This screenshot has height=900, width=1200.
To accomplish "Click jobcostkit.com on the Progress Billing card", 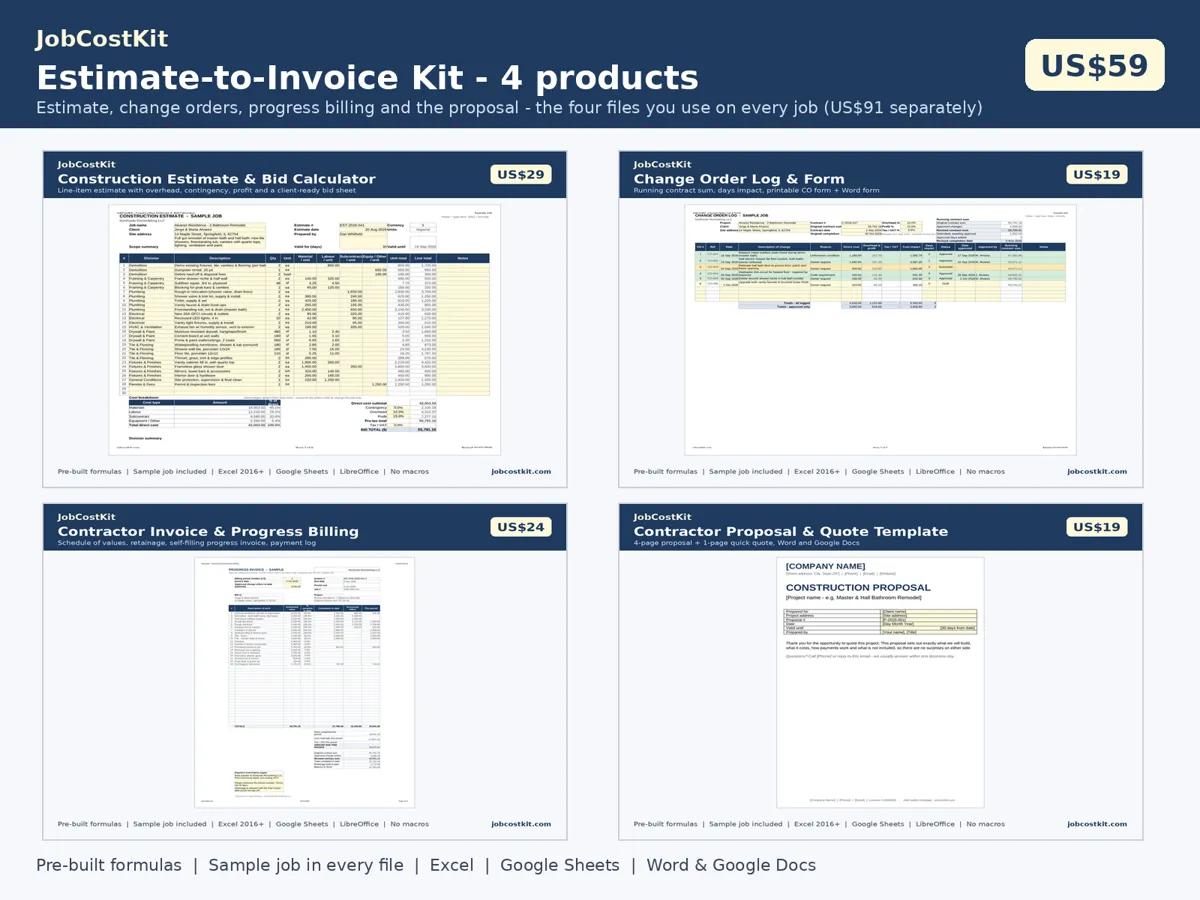I will pyautogui.click(x=521, y=824).
